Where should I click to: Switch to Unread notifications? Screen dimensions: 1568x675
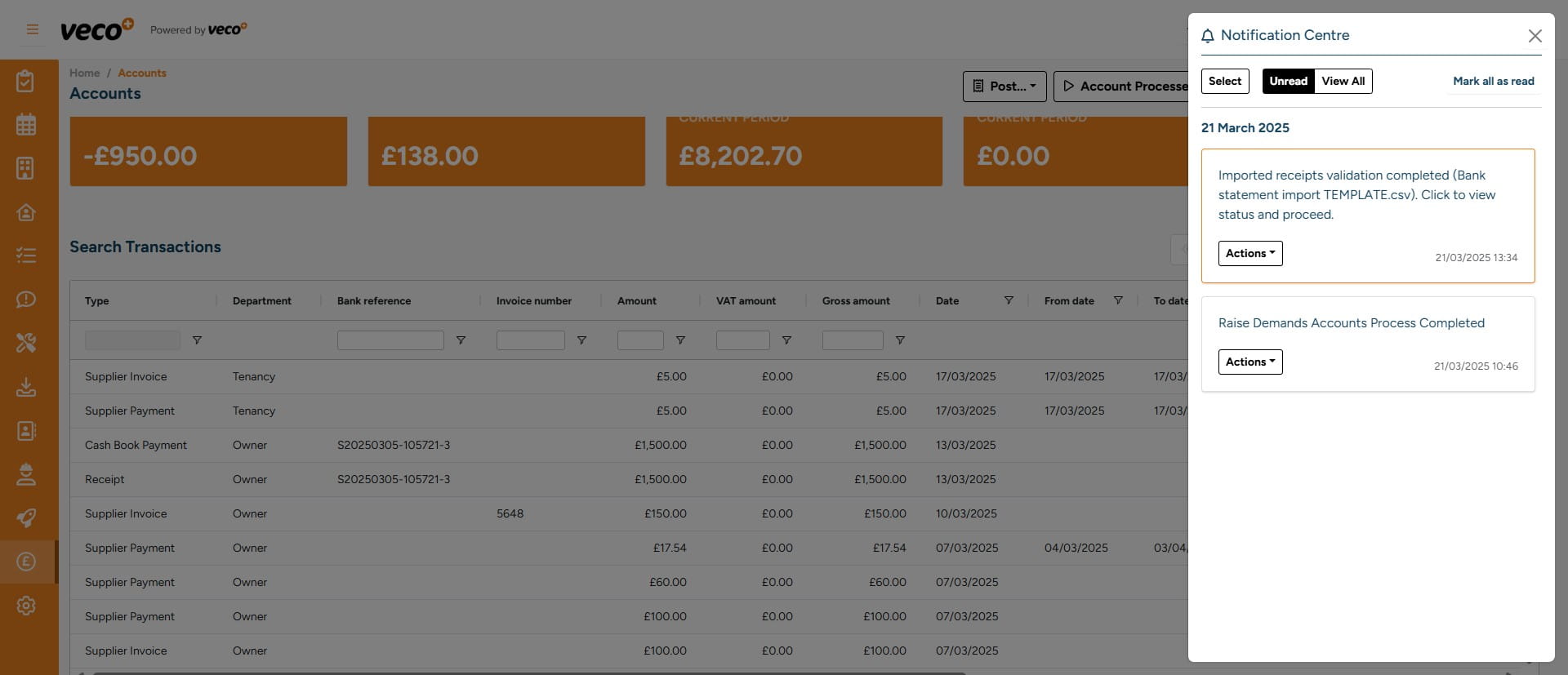(1288, 81)
